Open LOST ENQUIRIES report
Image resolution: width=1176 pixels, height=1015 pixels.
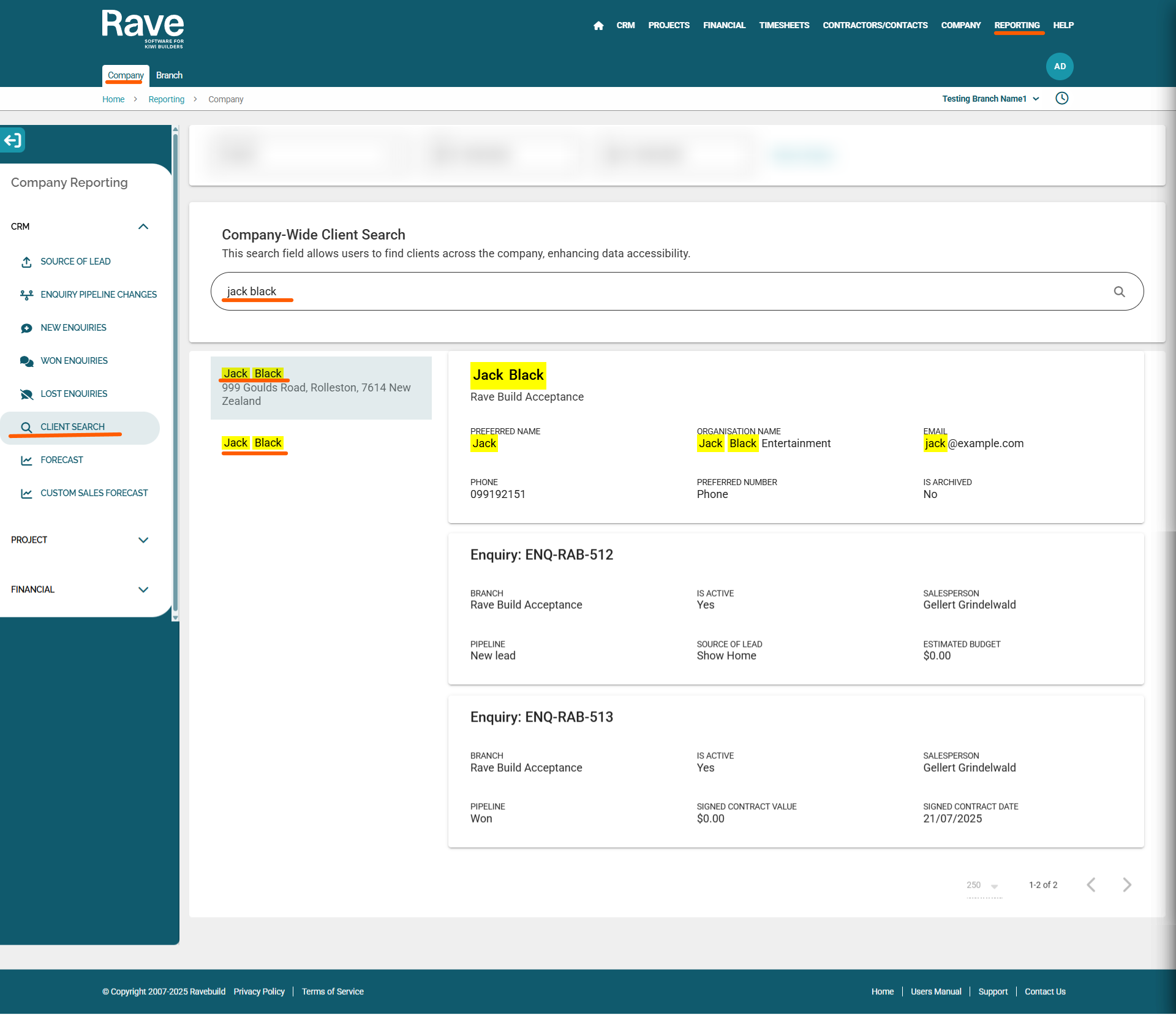click(74, 394)
